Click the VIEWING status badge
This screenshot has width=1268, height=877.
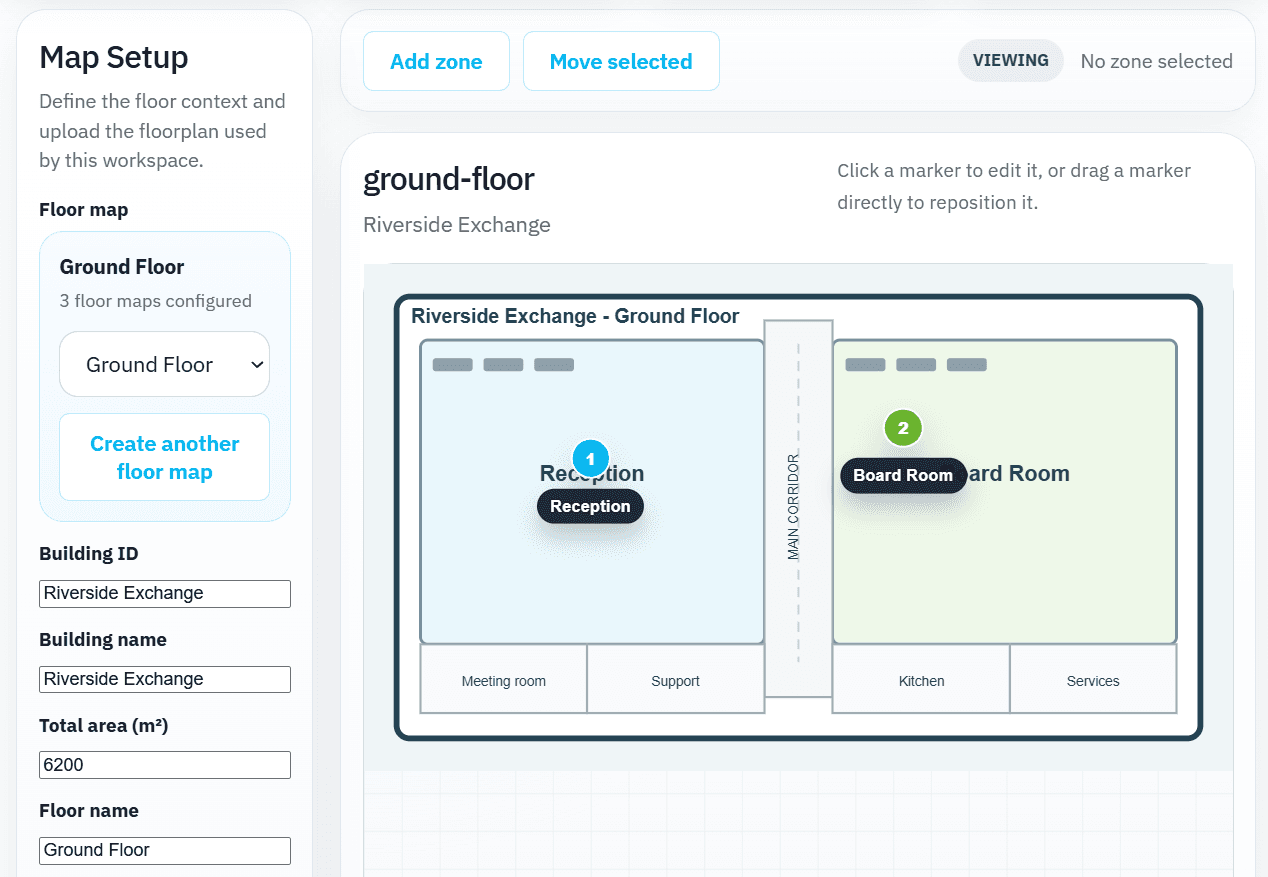coord(1011,60)
